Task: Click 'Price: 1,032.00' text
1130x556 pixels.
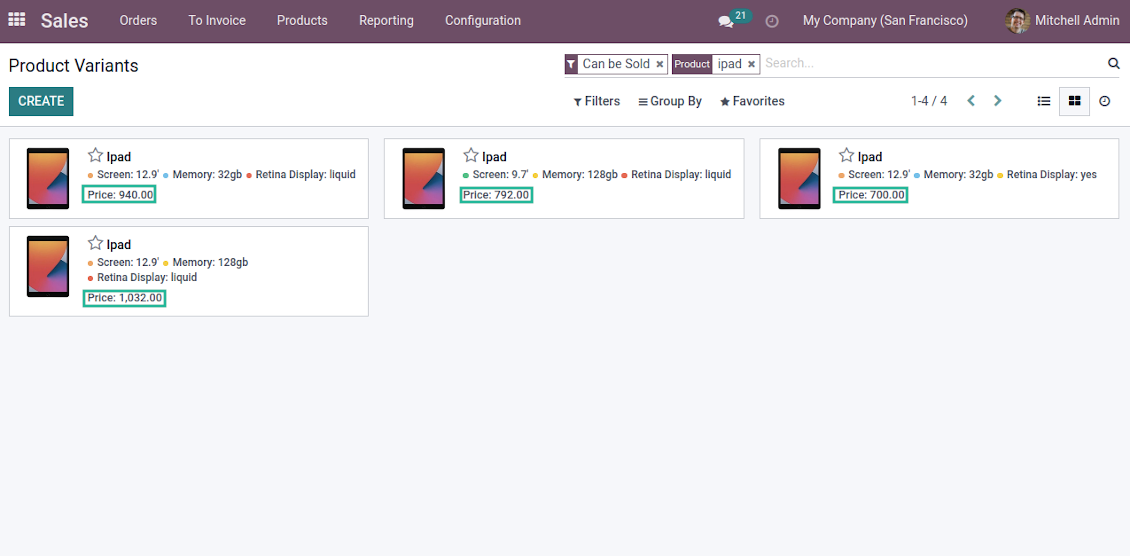Action: tap(125, 297)
